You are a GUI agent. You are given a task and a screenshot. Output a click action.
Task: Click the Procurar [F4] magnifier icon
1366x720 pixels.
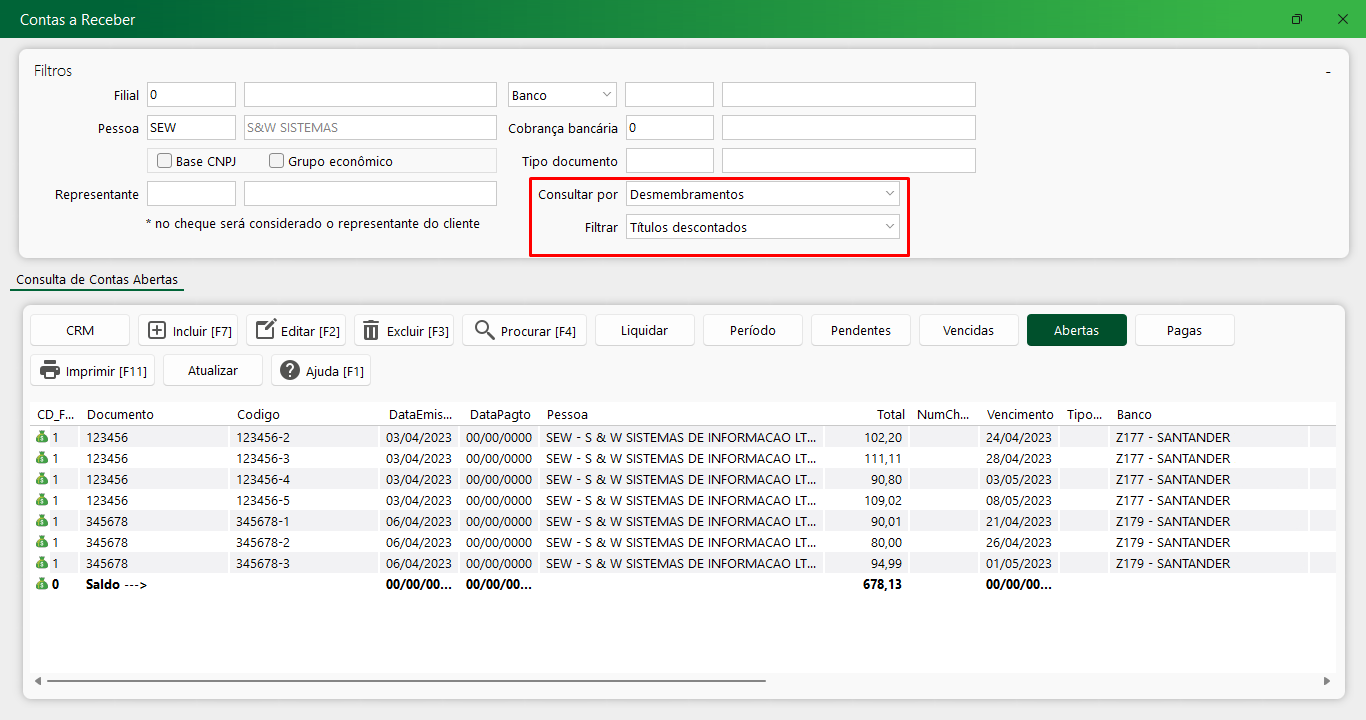coord(485,331)
